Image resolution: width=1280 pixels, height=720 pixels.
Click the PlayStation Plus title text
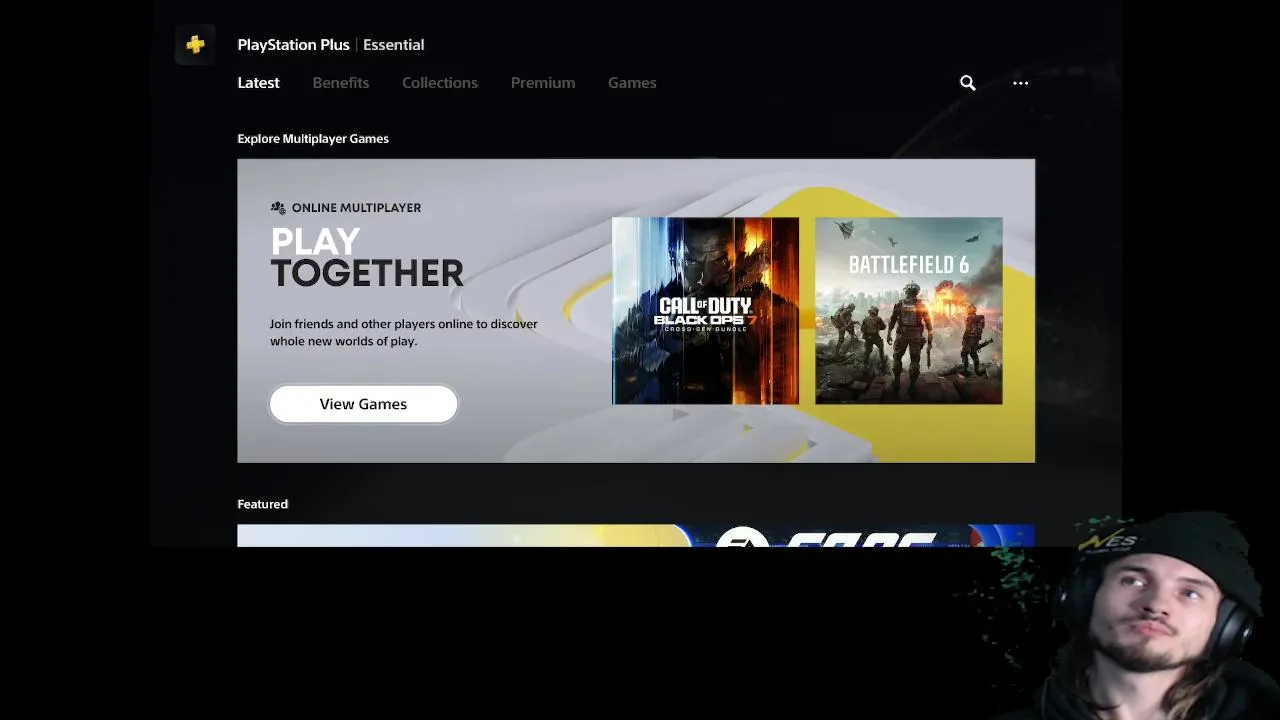(293, 45)
